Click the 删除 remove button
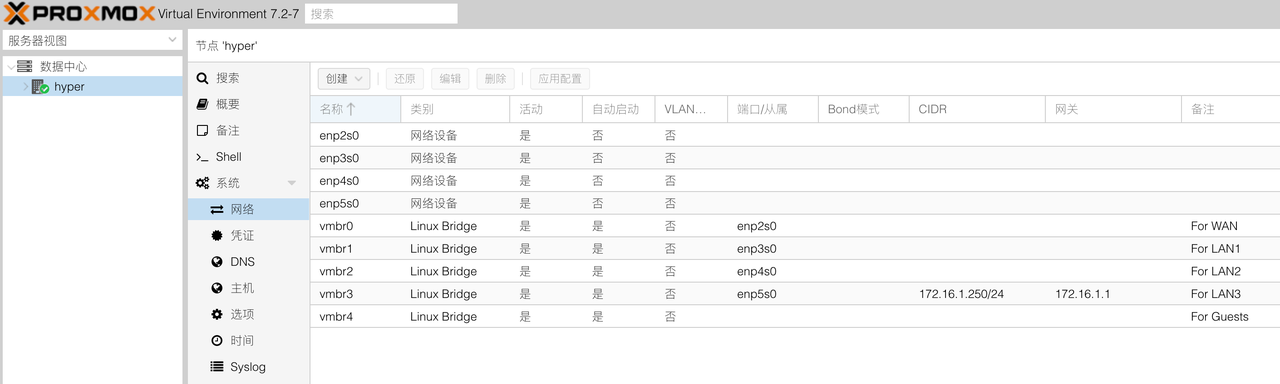 (496, 79)
